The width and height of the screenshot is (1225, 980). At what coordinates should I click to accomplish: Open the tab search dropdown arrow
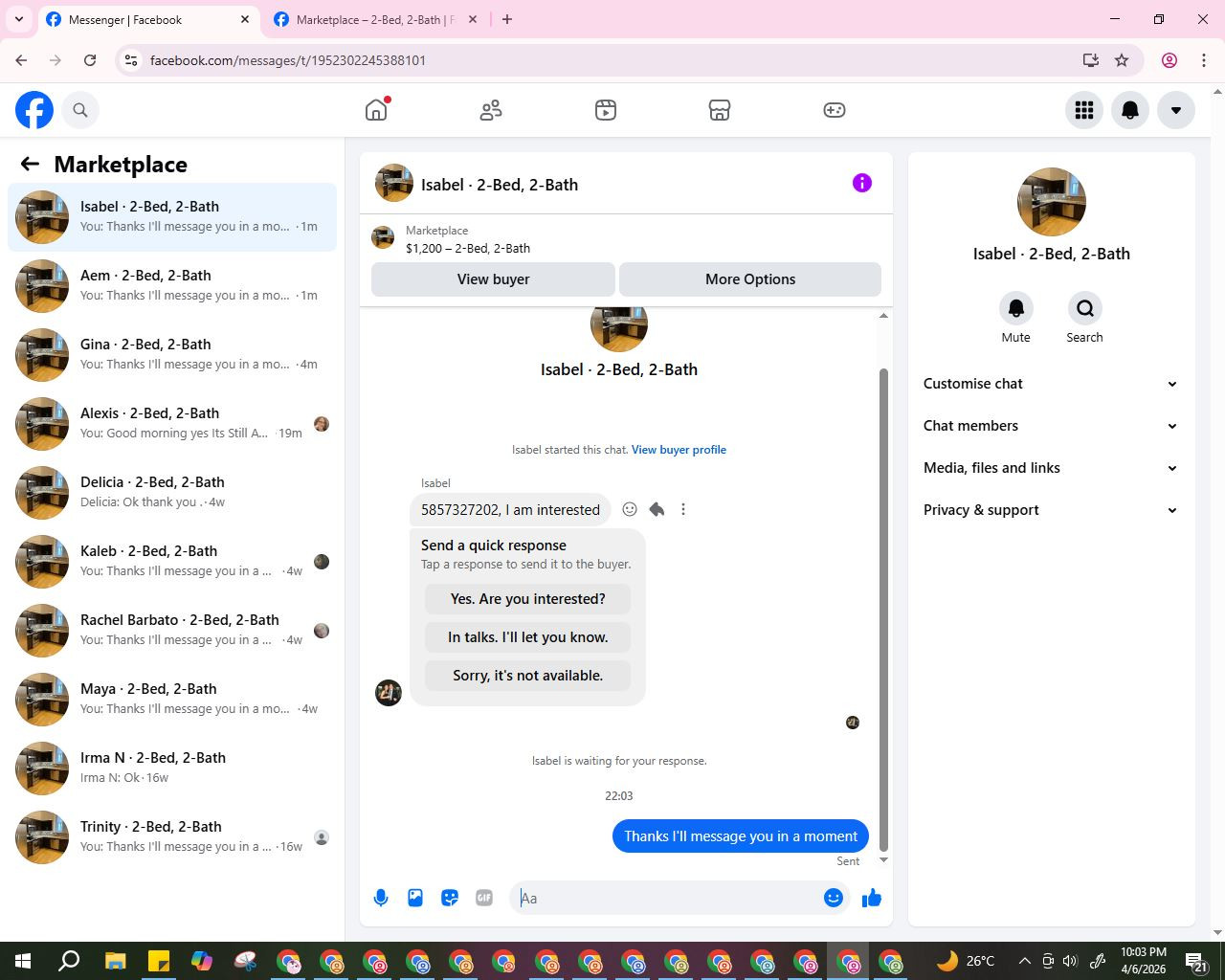[18, 19]
